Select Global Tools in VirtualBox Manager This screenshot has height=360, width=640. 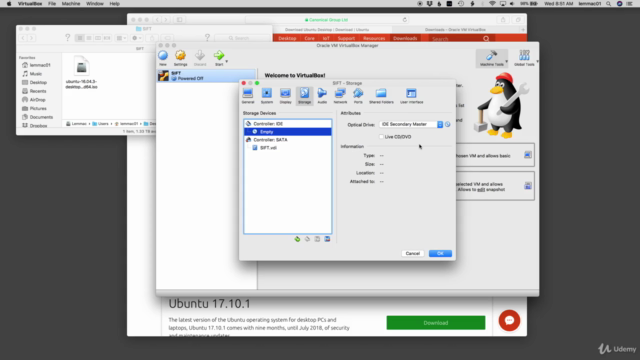click(524, 58)
